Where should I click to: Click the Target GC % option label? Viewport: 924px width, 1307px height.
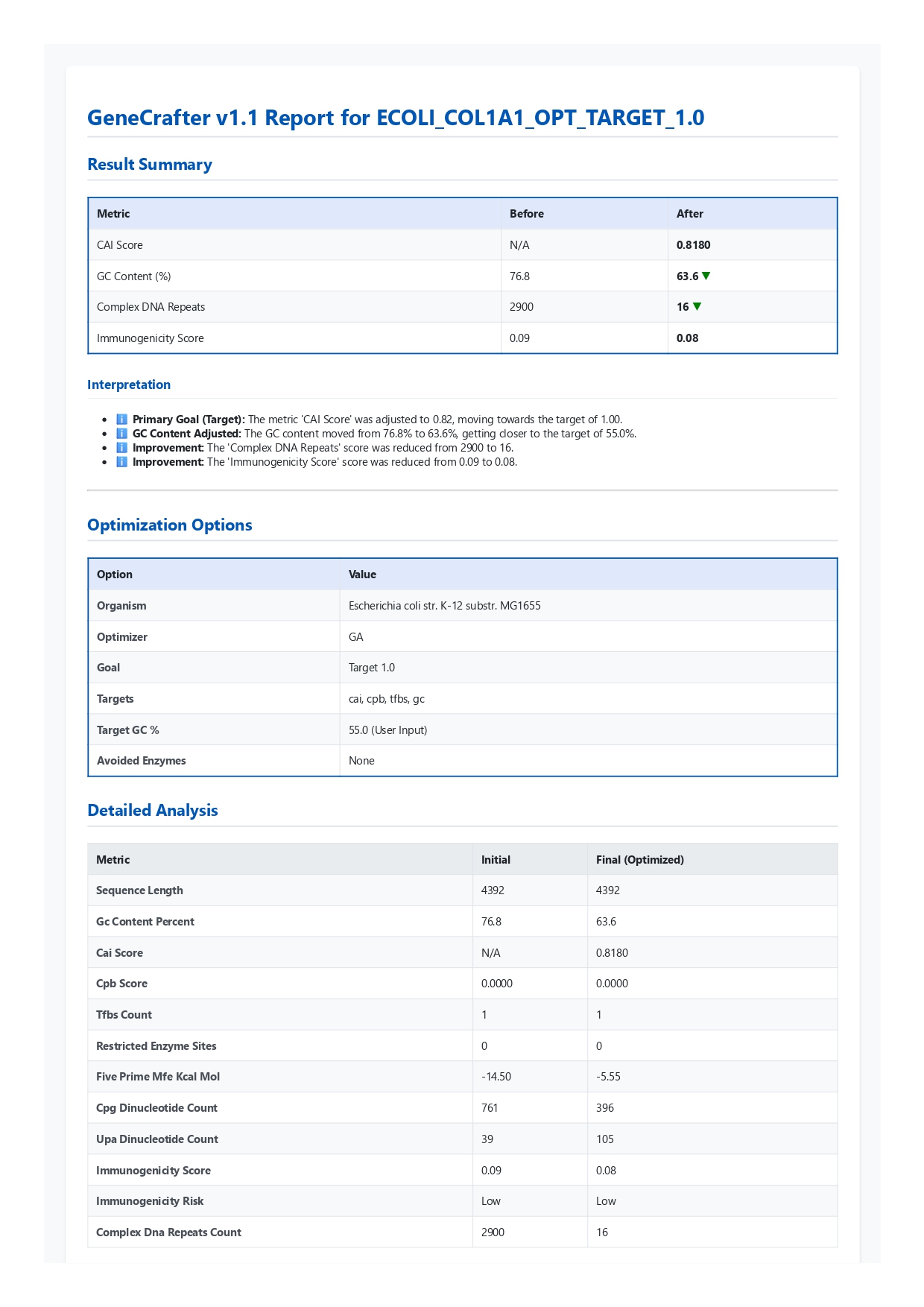pos(128,730)
